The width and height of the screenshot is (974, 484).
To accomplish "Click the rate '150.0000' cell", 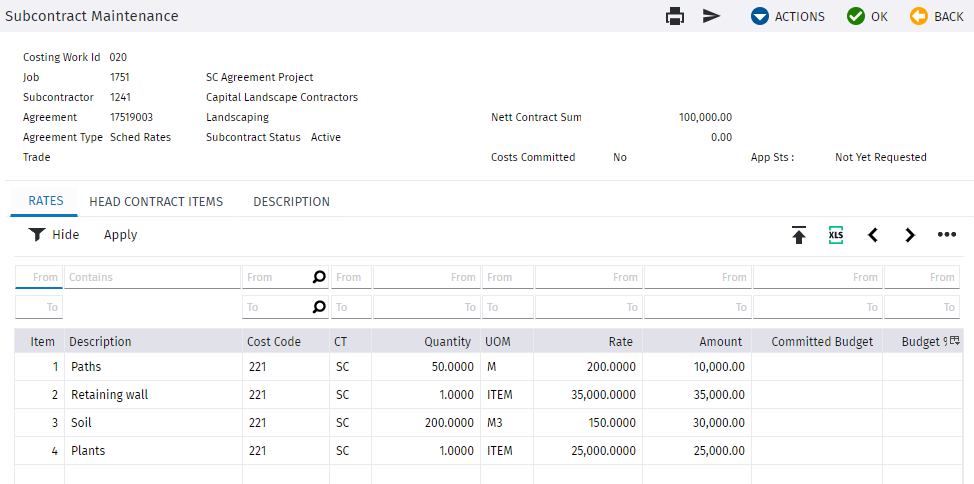I will pyautogui.click(x=588, y=422).
